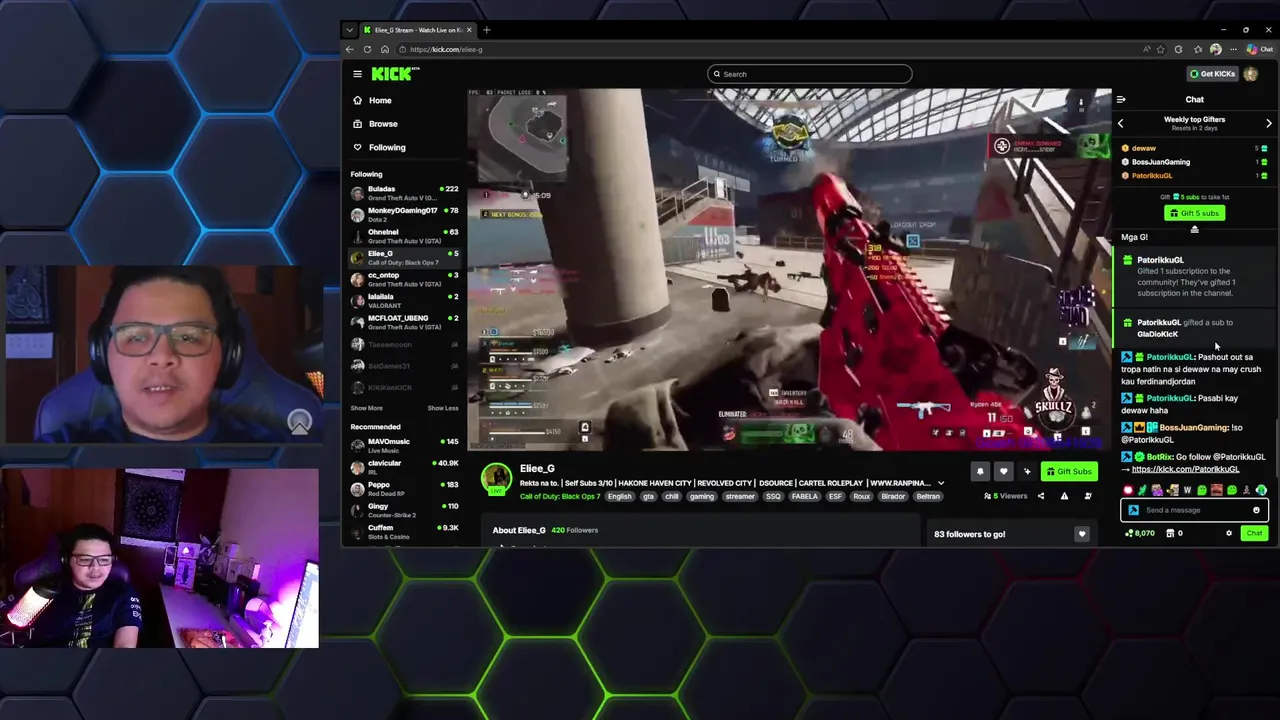The width and height of the screenshot is (1280, 720).
Task: Open a new browser tab
Action: 487,30
